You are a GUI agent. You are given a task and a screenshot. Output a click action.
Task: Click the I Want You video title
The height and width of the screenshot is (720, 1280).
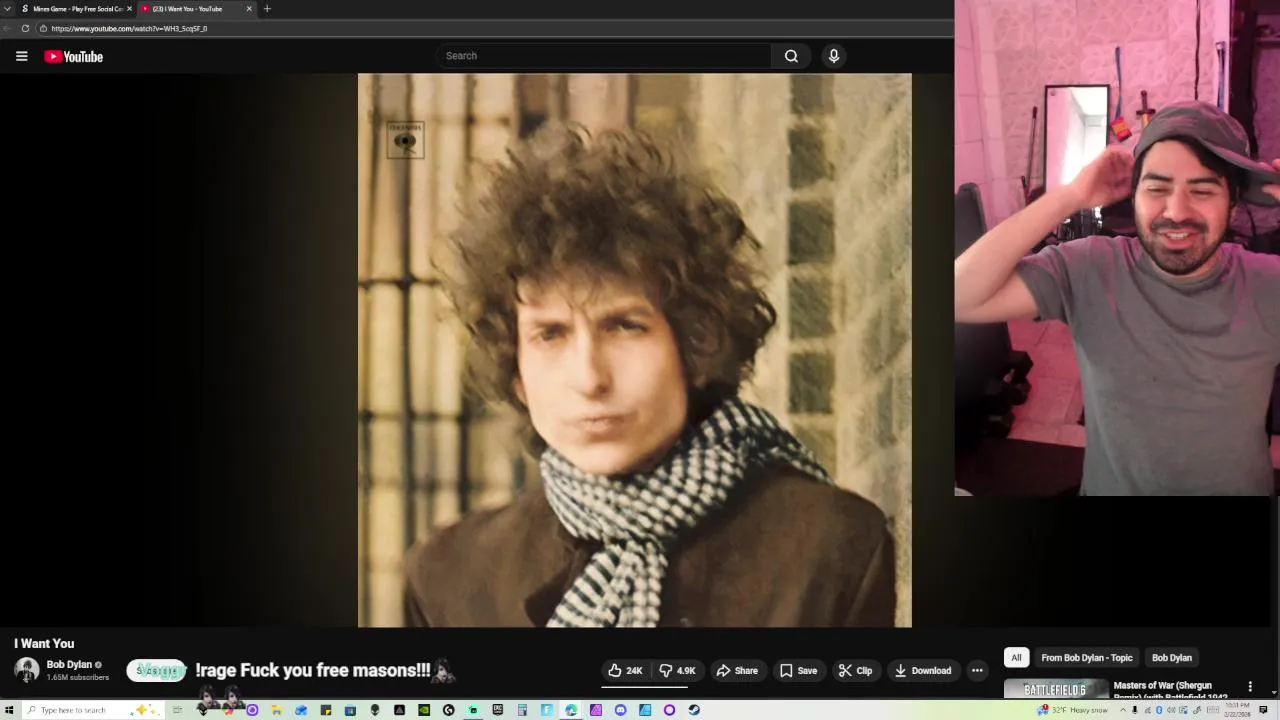coord(44,644)
